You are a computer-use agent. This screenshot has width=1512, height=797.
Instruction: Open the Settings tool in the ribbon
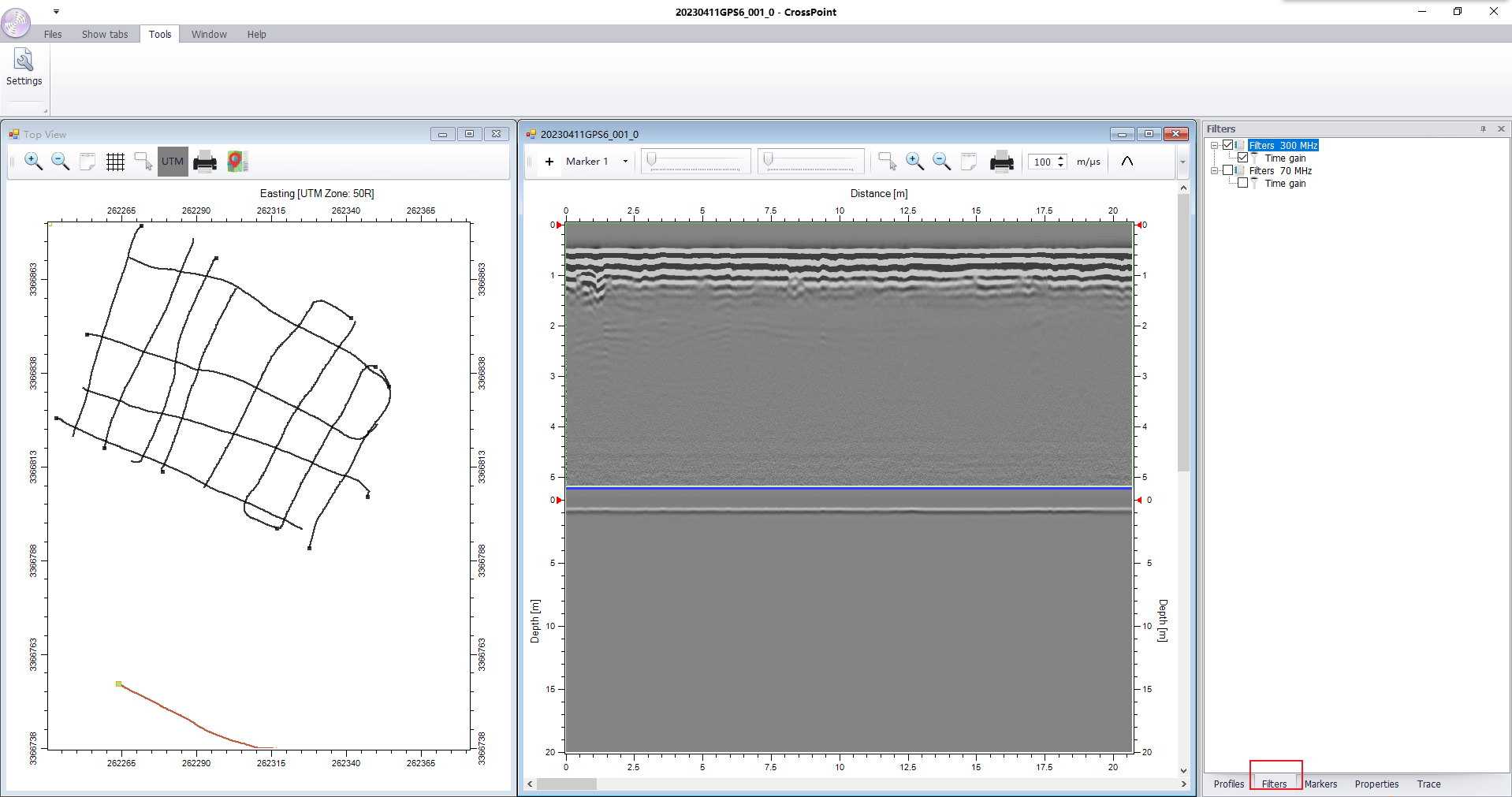(24, 68)
